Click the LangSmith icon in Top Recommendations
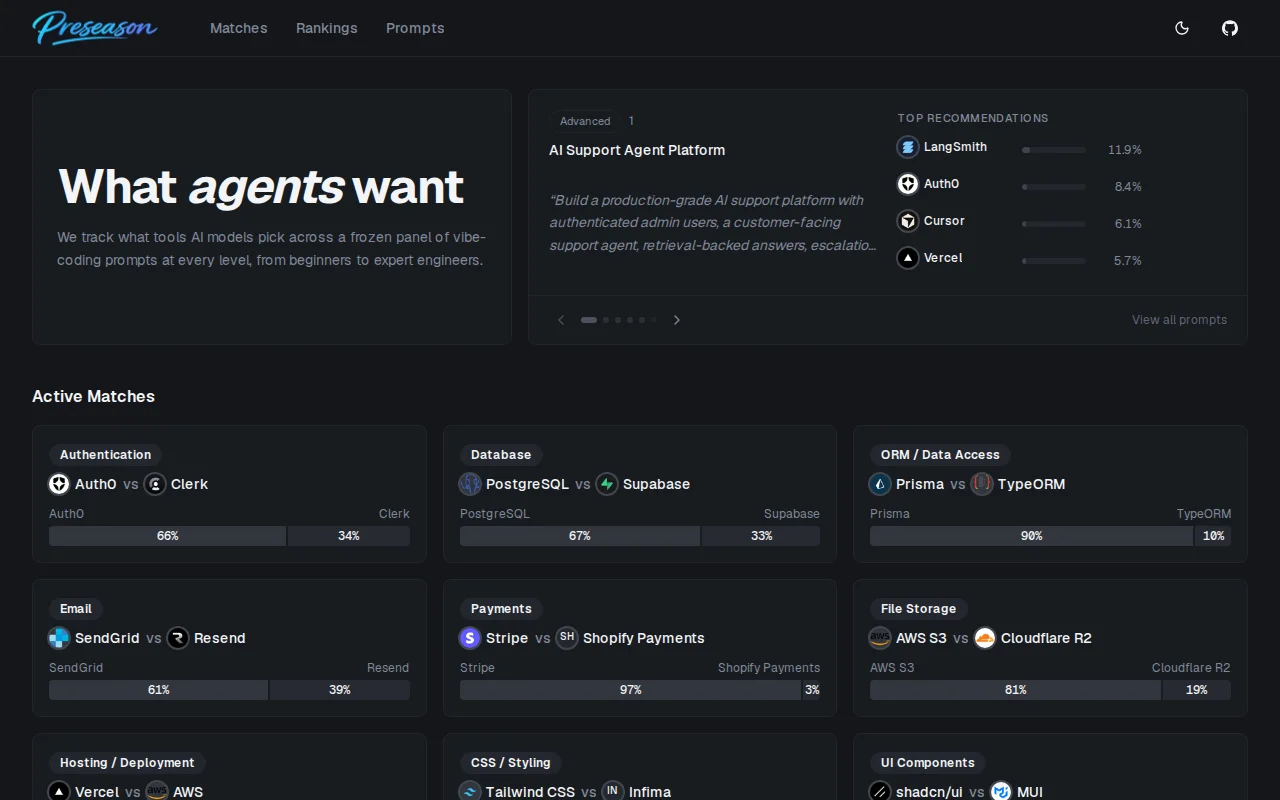This screenshot has height=800, width=1280. 908,147
